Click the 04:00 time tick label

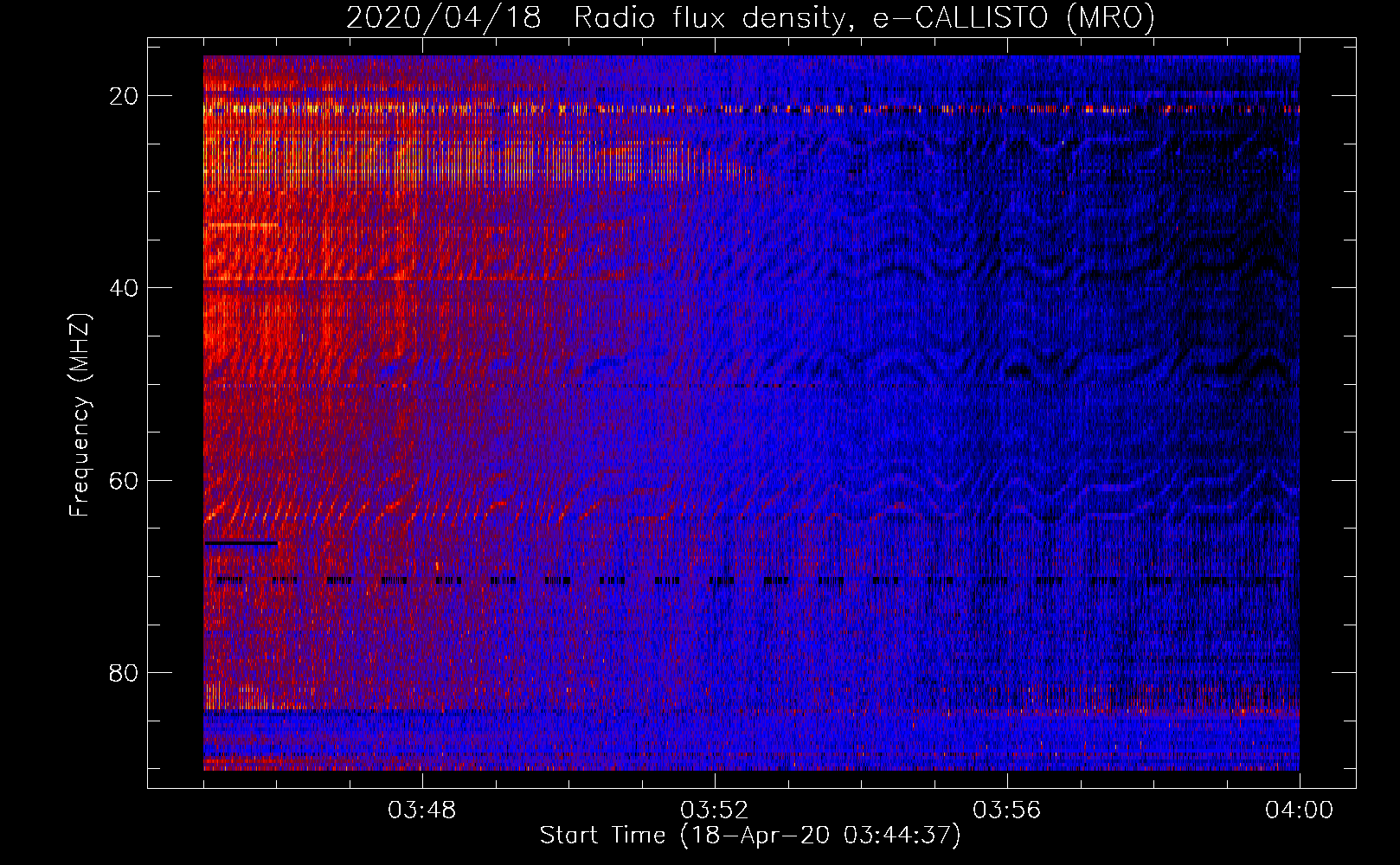[x=1300, y=811]
